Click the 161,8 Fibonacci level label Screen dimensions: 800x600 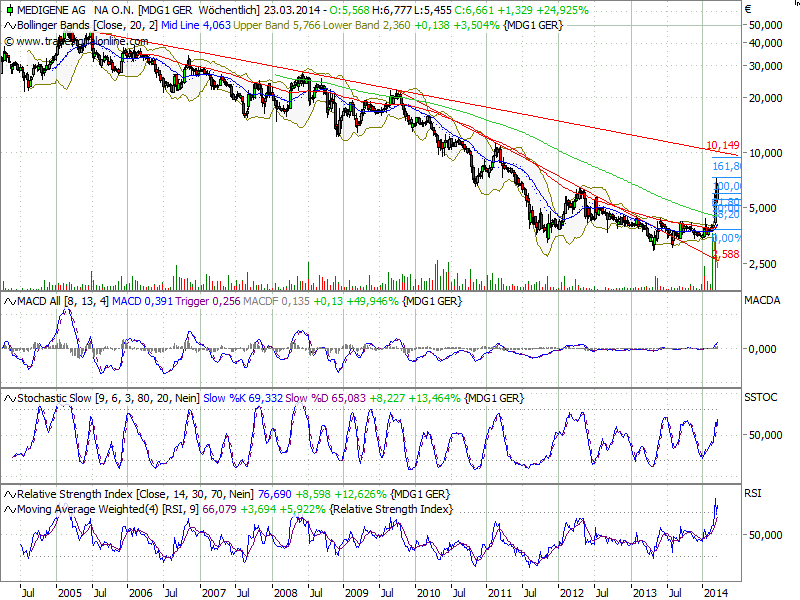727,166
